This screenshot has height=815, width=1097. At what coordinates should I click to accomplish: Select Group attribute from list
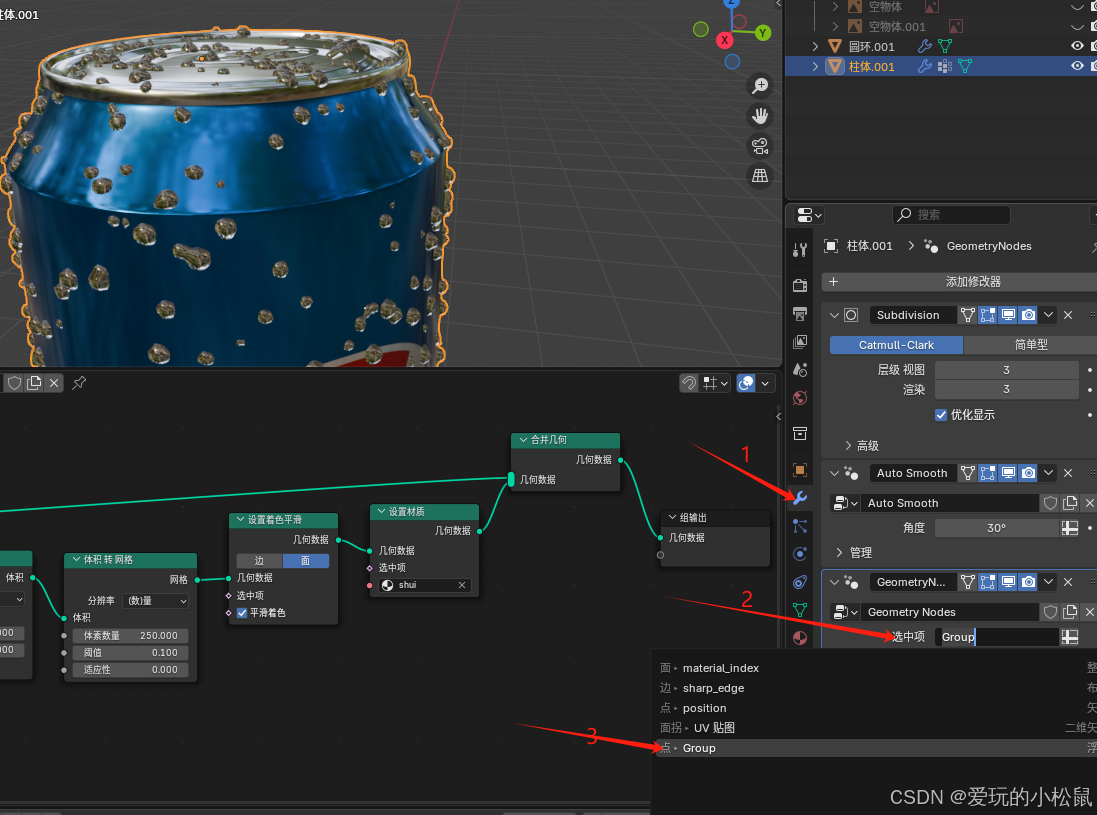point(875,748)
